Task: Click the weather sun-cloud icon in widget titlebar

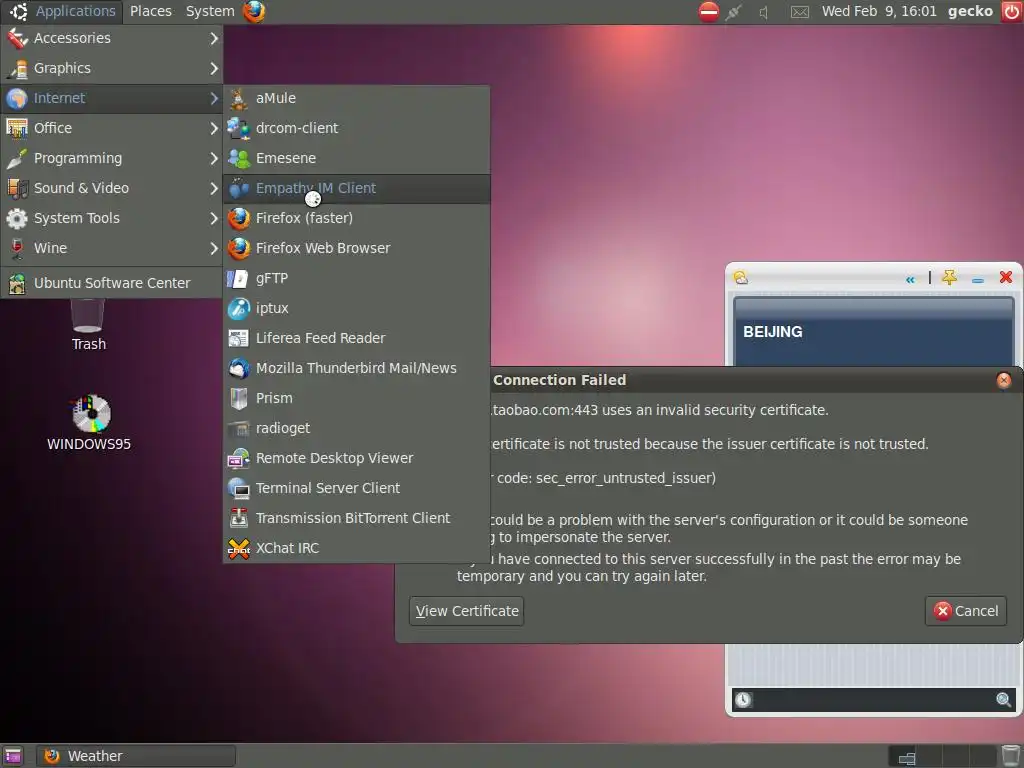Action: 741,278
